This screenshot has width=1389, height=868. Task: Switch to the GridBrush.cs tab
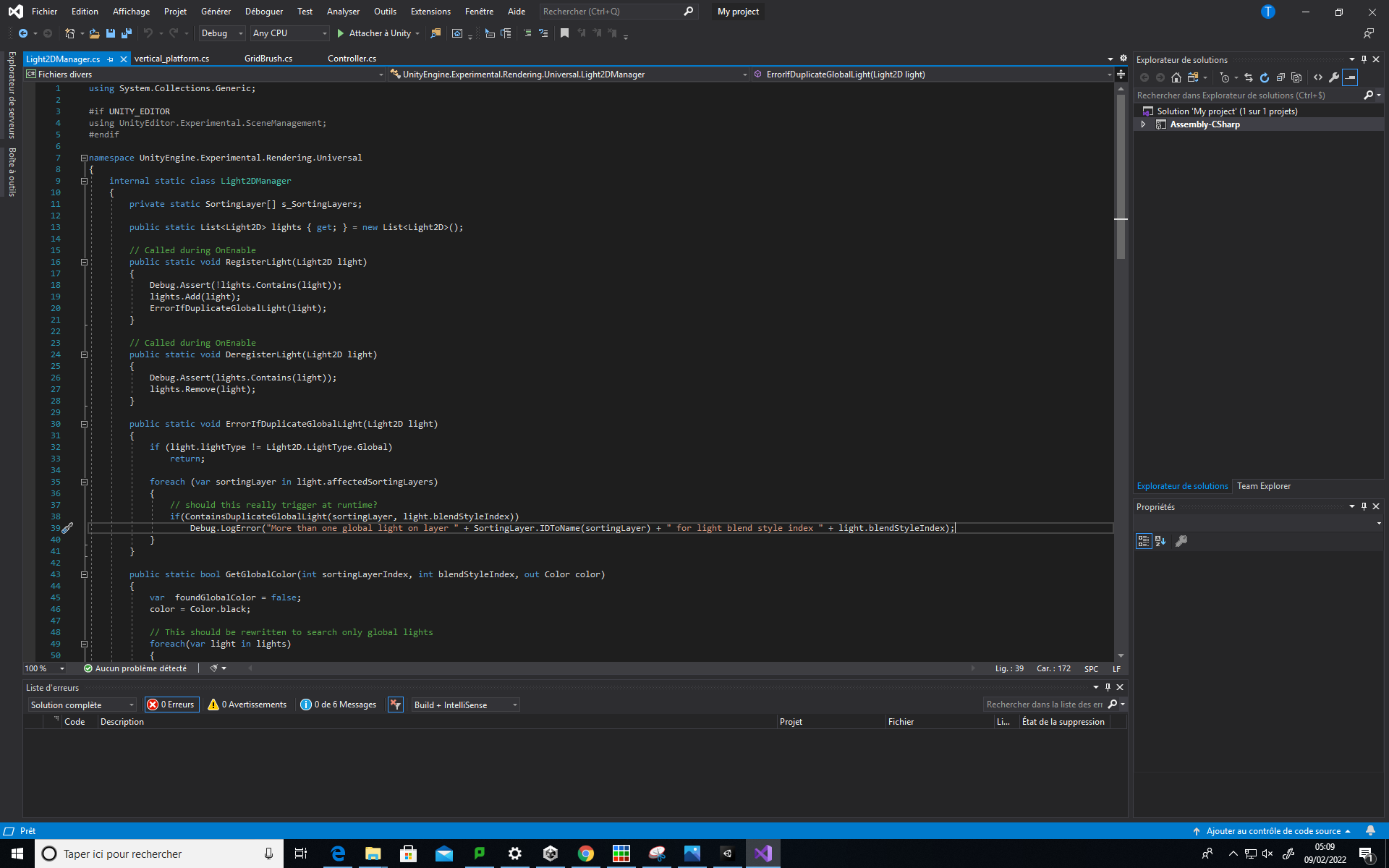268,59
